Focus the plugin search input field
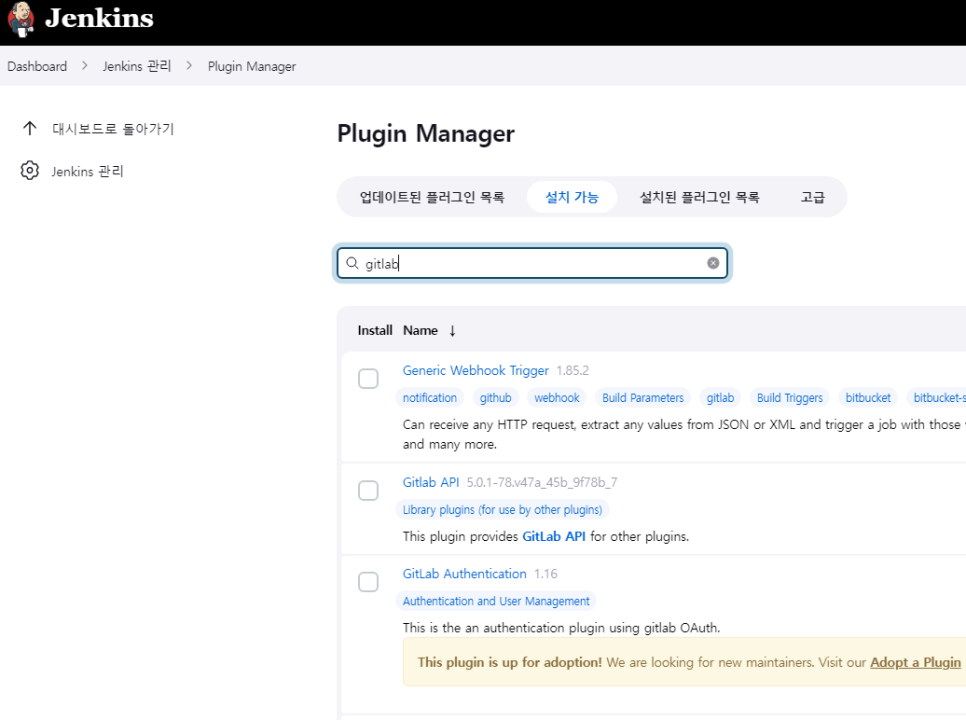Image resolution: width=966 pixels, height=720 pixels. 532,263
